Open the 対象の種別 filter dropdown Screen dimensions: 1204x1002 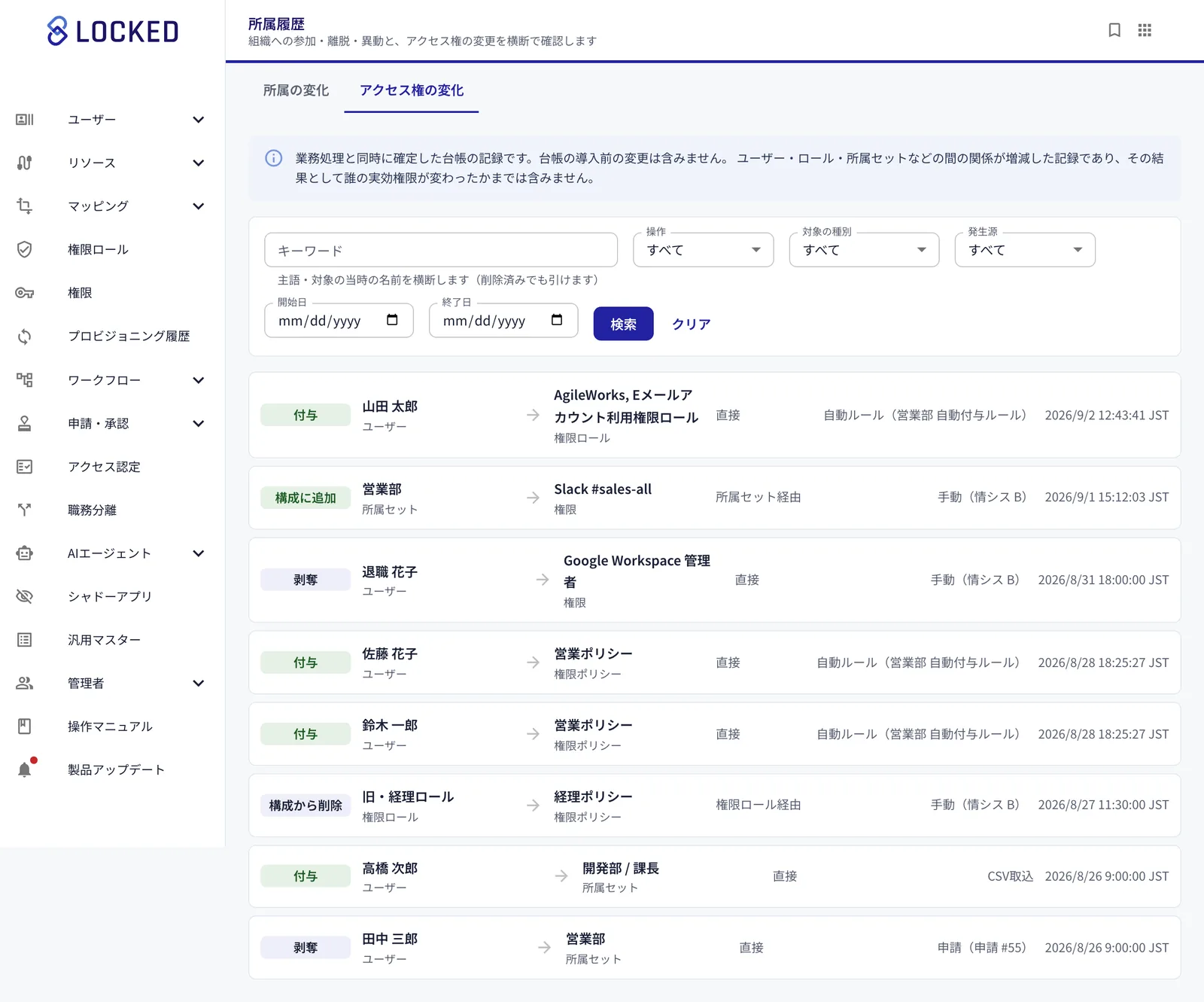pyautogui.click(x=864, y=250)
